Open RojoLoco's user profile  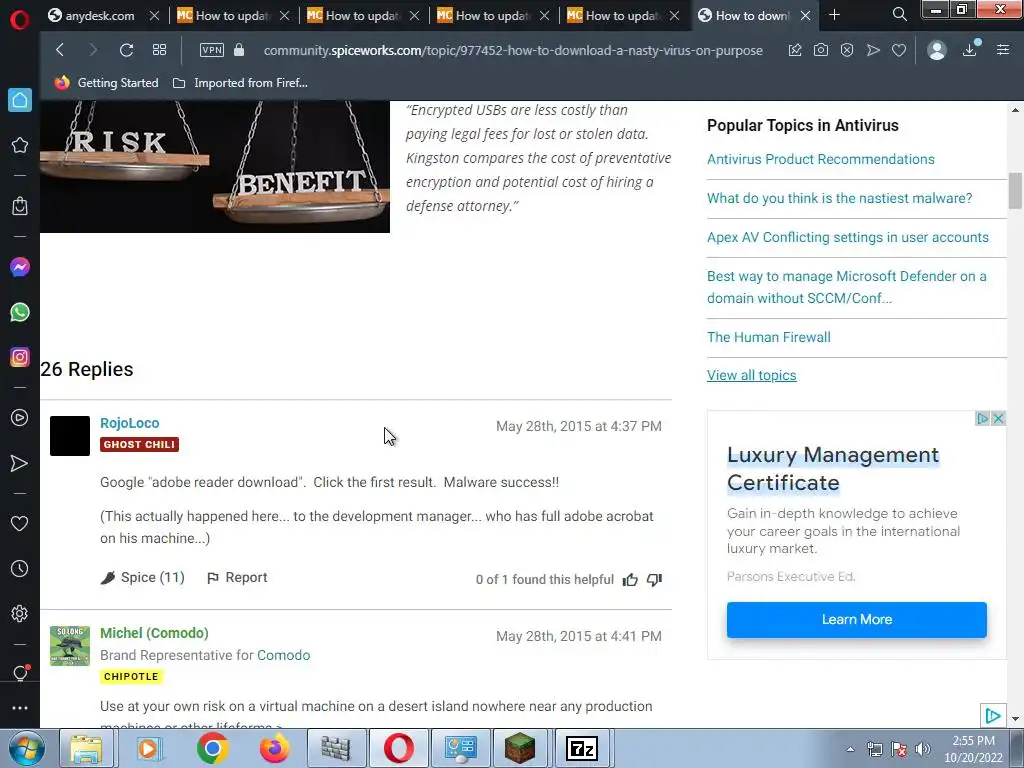point(129,423)
